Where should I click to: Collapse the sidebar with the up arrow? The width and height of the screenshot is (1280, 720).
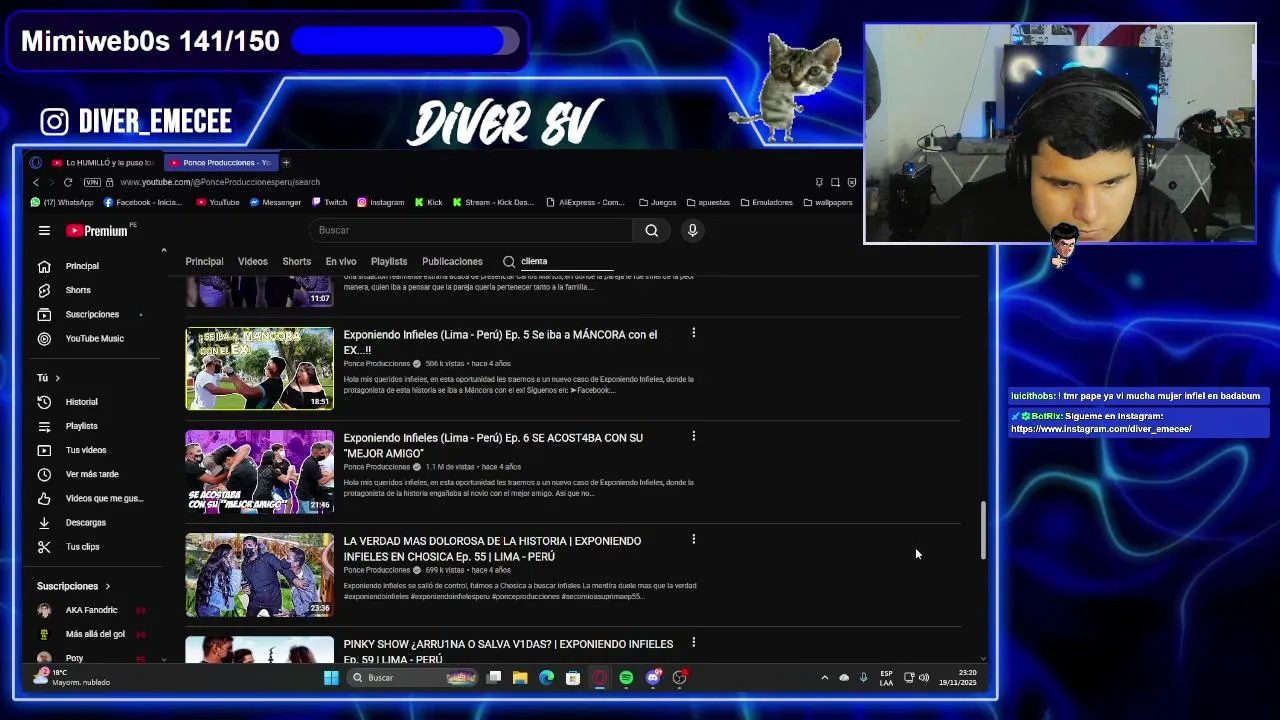tap(163, 250)
